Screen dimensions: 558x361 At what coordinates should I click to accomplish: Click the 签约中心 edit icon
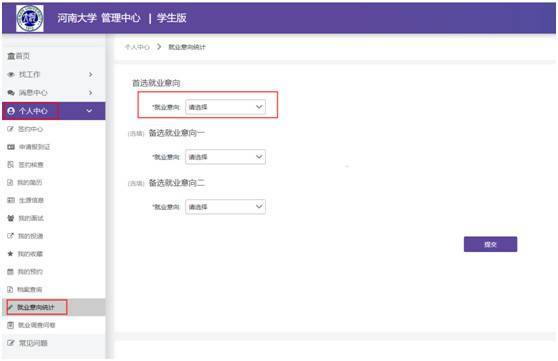11,129
